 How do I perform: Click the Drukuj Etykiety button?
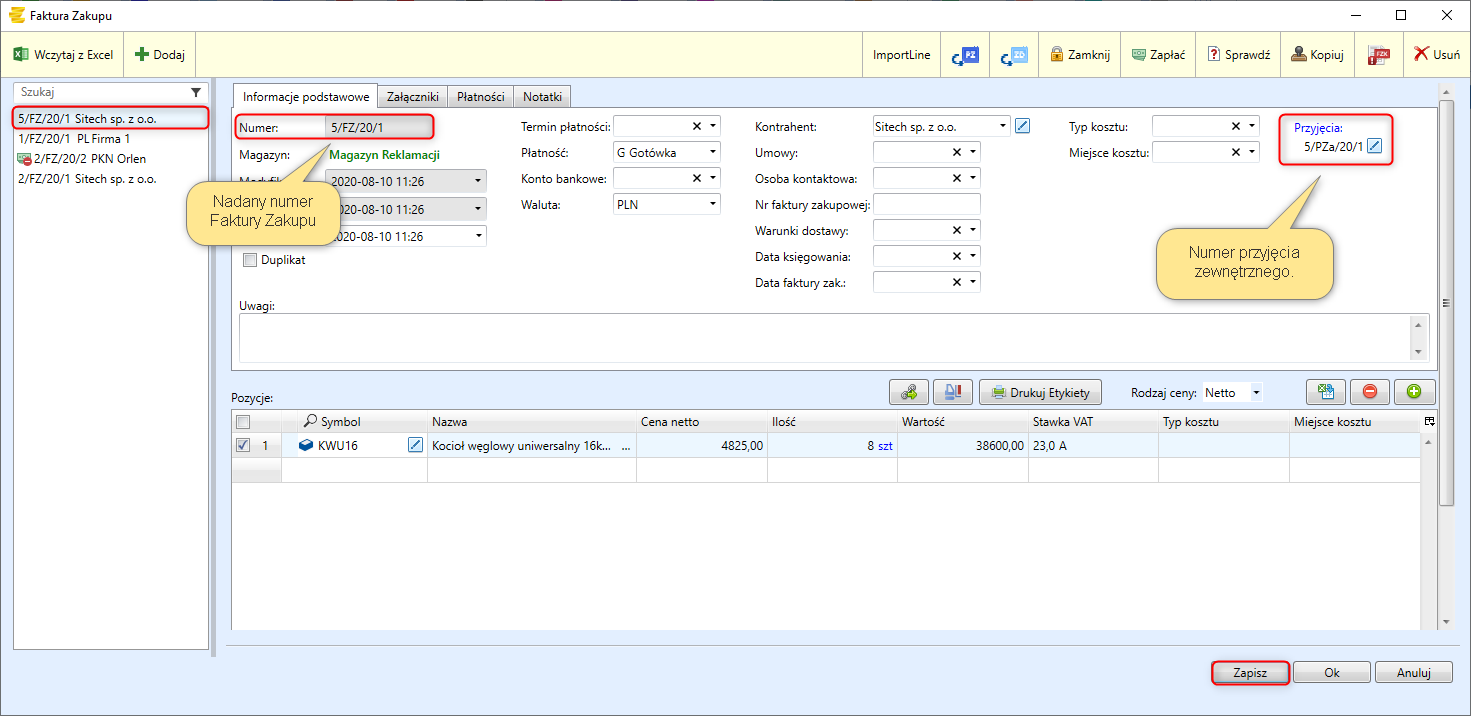pos(1040,392)
